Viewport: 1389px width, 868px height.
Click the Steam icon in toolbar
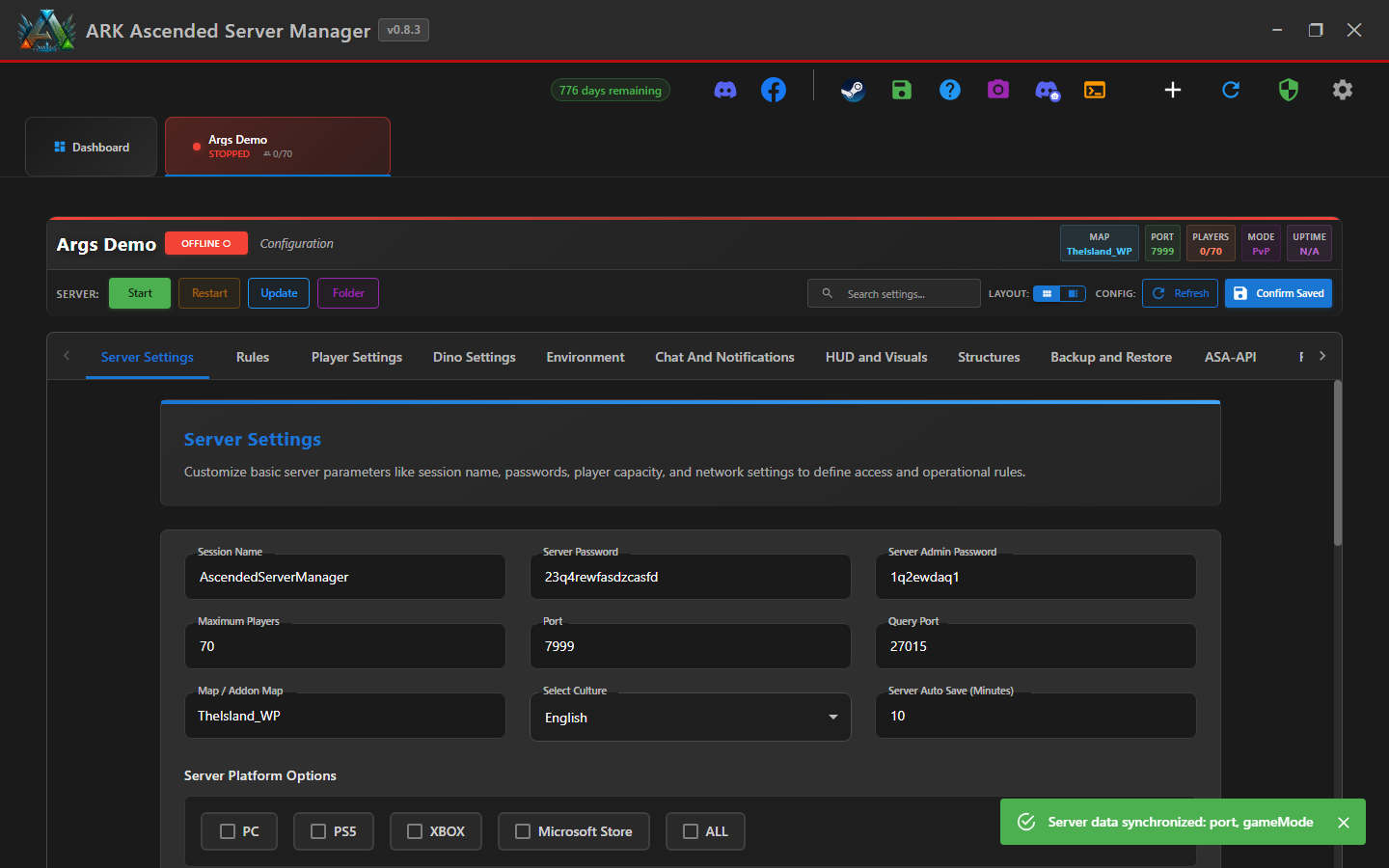[x=853, y=90]
